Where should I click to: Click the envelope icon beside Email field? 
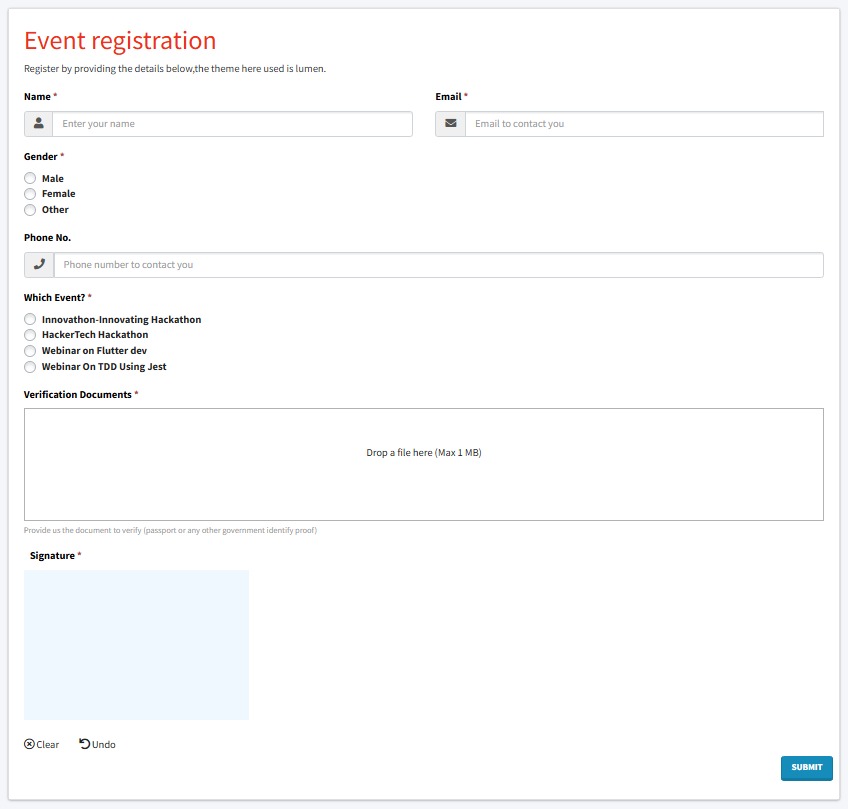450,124
